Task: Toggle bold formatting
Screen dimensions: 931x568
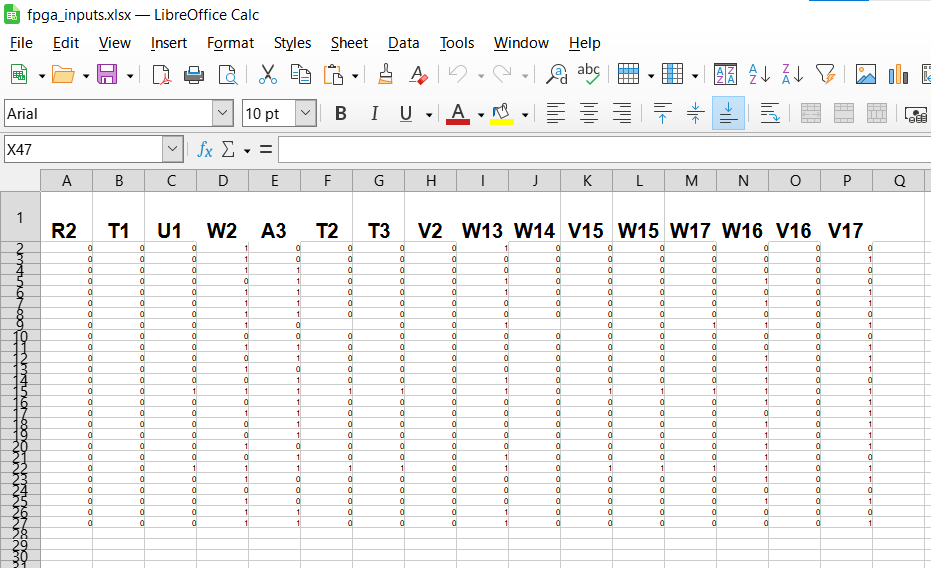Action: 340,113
